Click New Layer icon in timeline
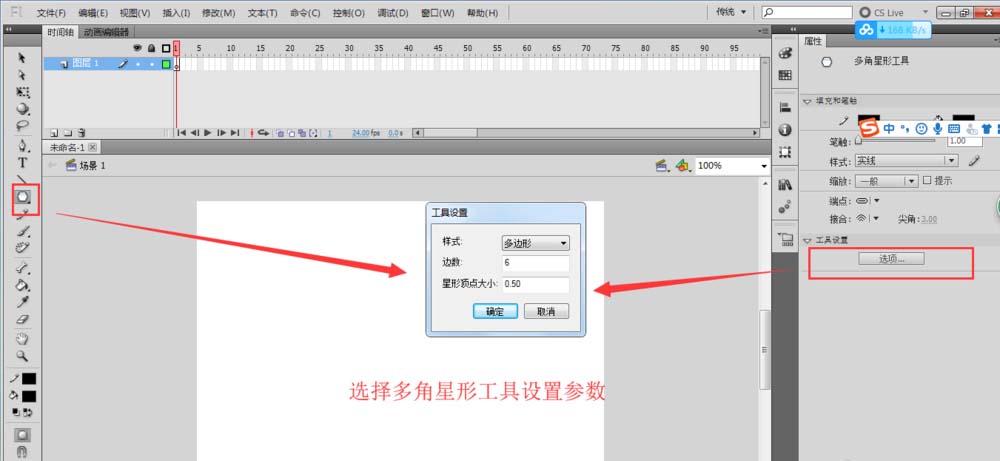The width and height of the screenshot is (1000, 461). point(54,133)
